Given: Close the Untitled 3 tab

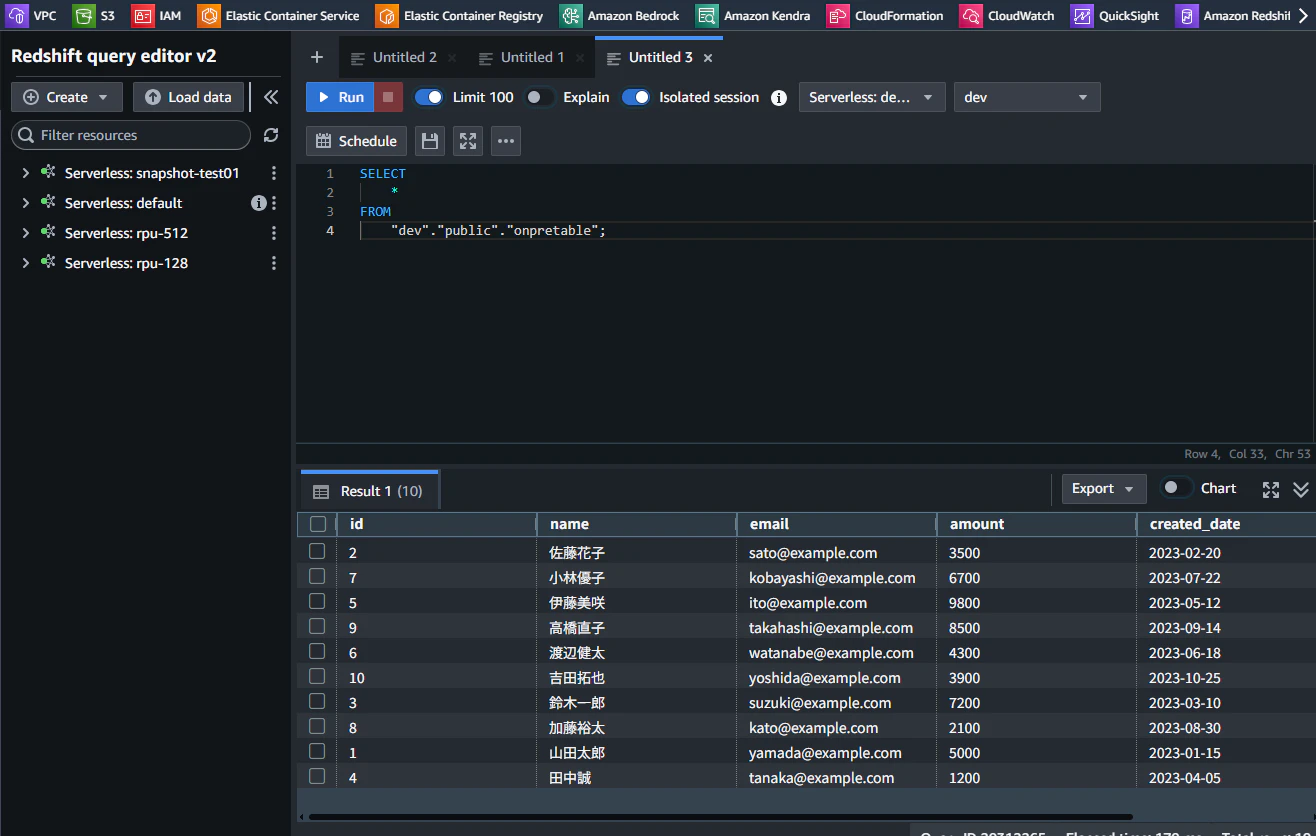Looking at the screenshot, I should pyautogui.click(x=708, y=58).
